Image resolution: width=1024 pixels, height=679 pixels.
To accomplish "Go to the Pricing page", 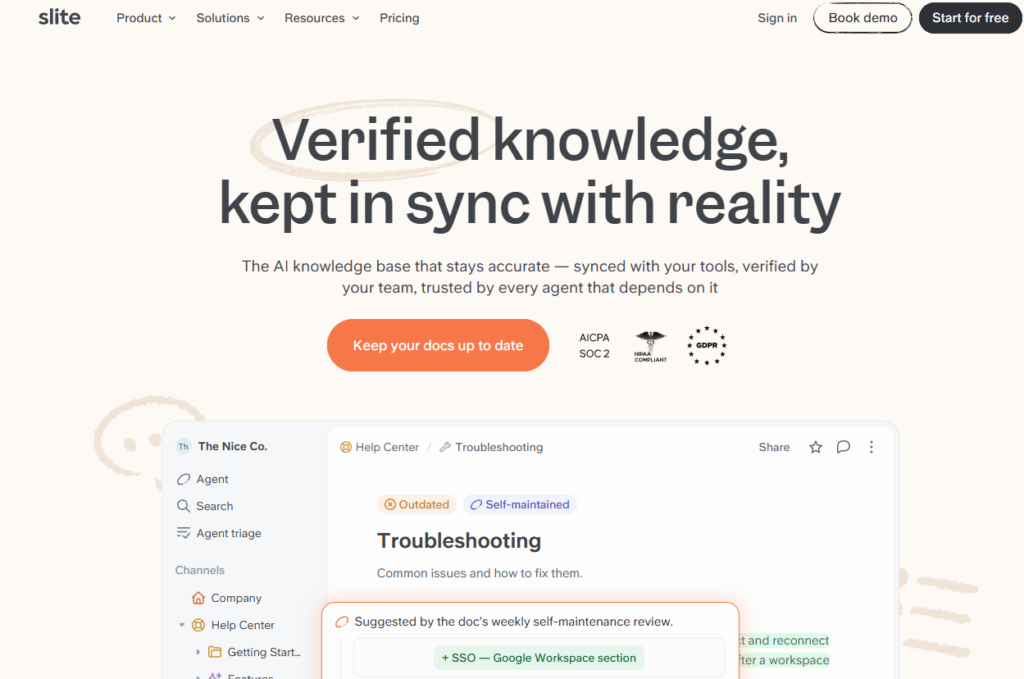I will pyautogui.click(x=399, y=18).
